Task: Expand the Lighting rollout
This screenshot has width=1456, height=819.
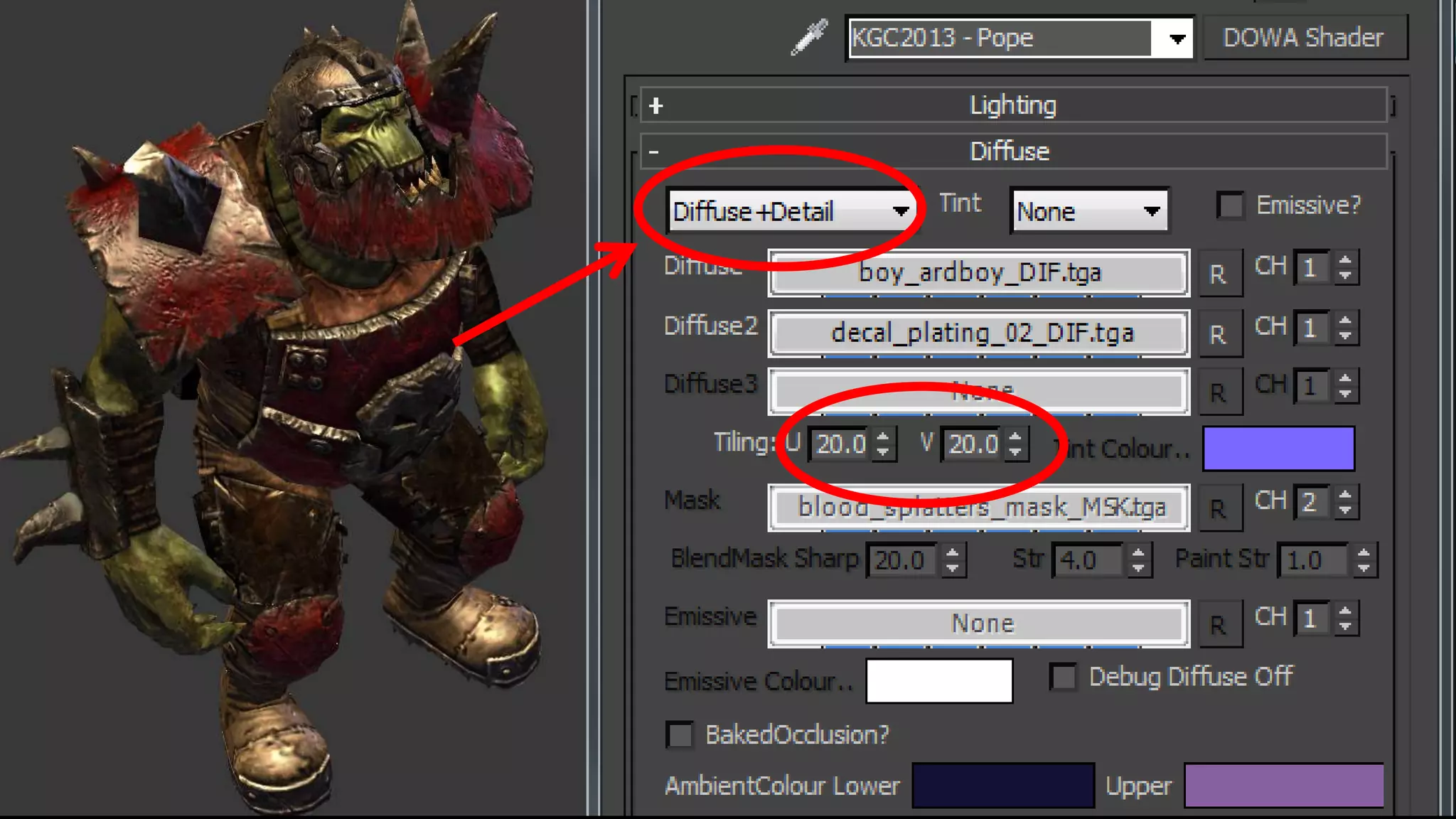Action: click(x=656, y=106)
